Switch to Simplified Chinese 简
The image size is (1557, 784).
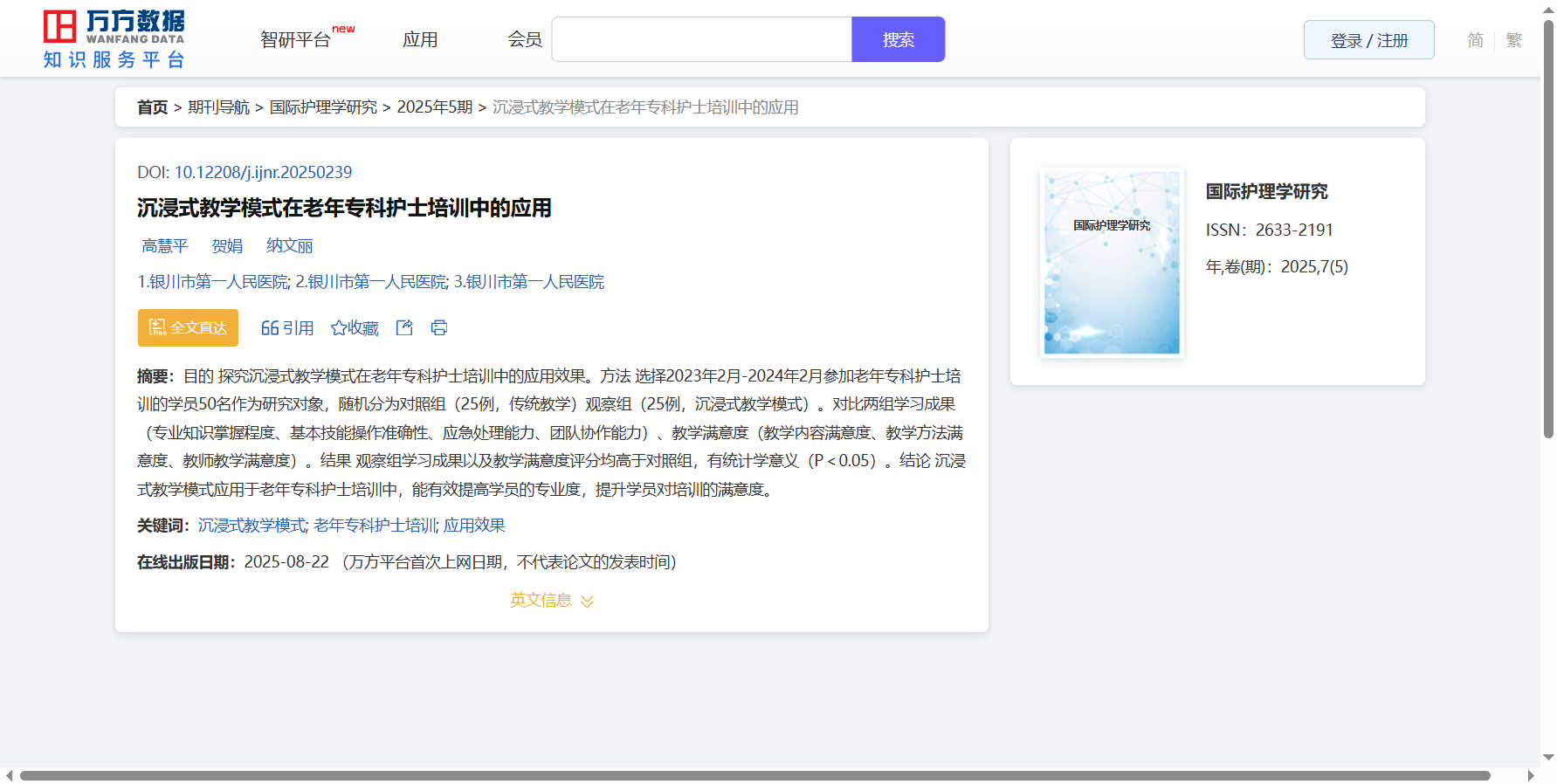tap(1475, 40)
